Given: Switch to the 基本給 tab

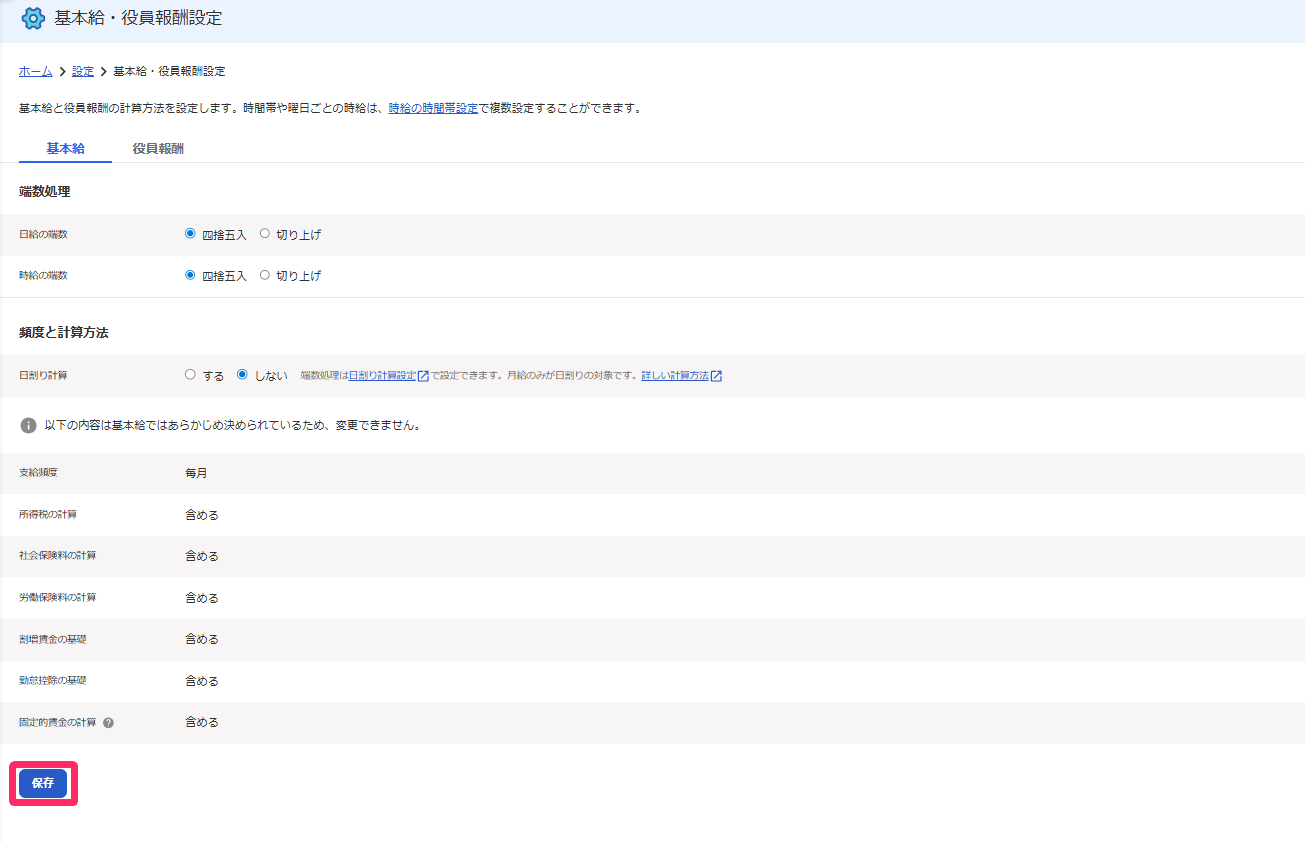Looking at the screenshot, I should [65, 148].
